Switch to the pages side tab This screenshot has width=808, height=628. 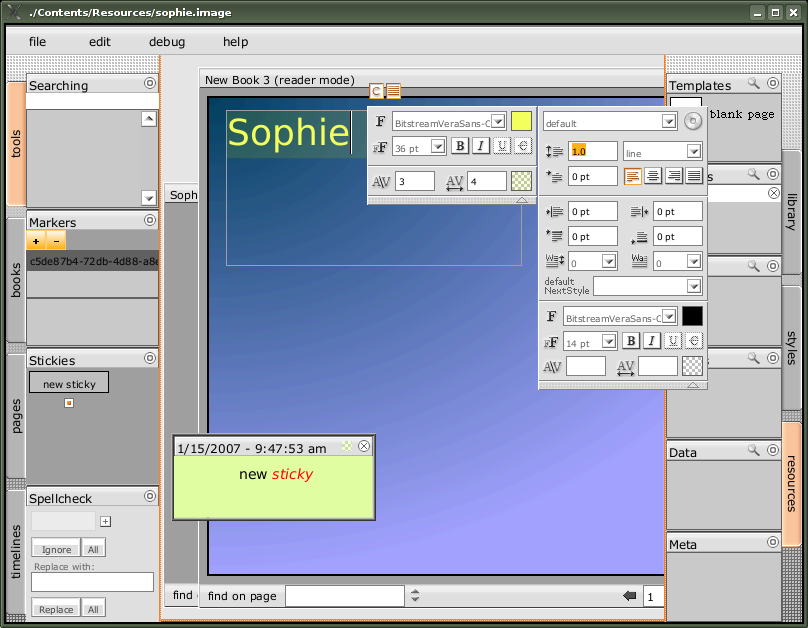(16, 416)
